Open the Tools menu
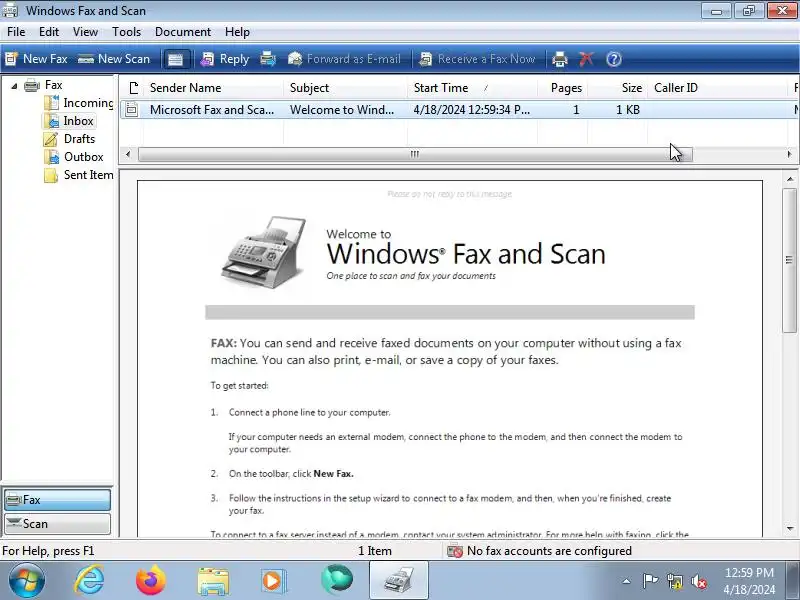The height and width of the screenshot is (600, 800). coord(127,32)
